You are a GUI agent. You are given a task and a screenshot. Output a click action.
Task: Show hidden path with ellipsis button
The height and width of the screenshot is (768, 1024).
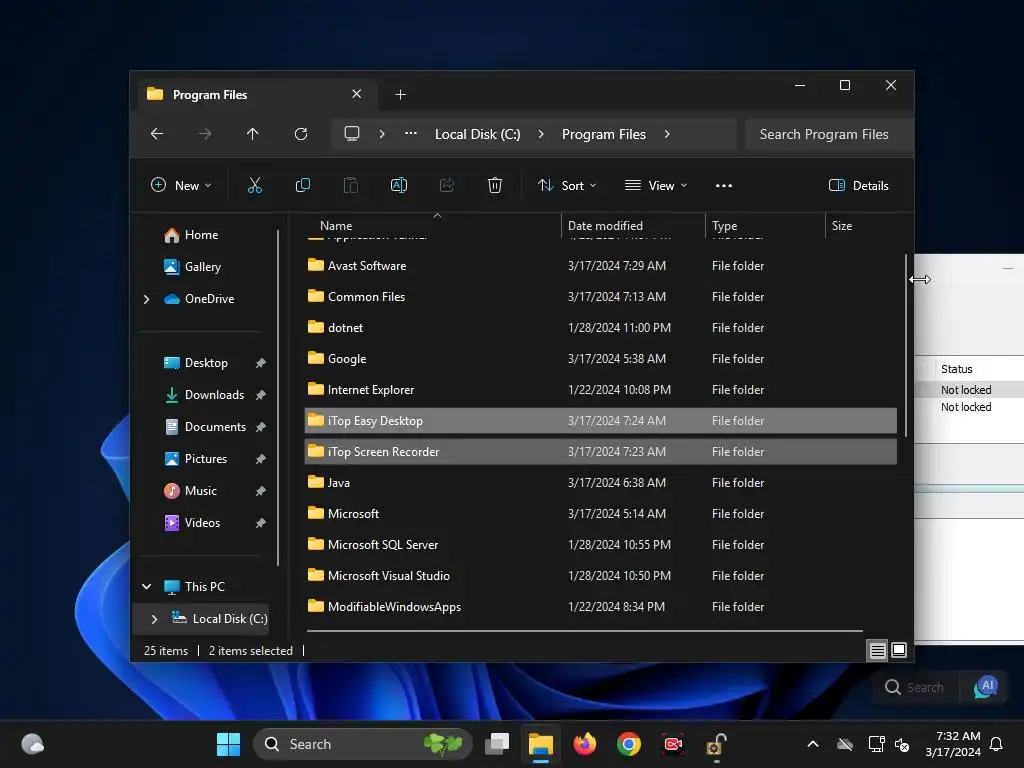(x=411, y=134)
